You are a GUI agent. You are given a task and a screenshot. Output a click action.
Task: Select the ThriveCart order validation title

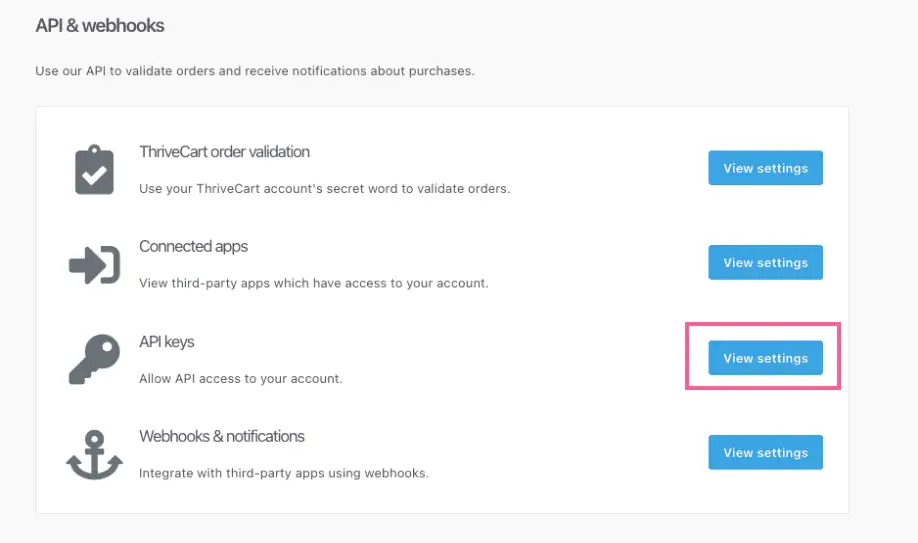[224, 152]
